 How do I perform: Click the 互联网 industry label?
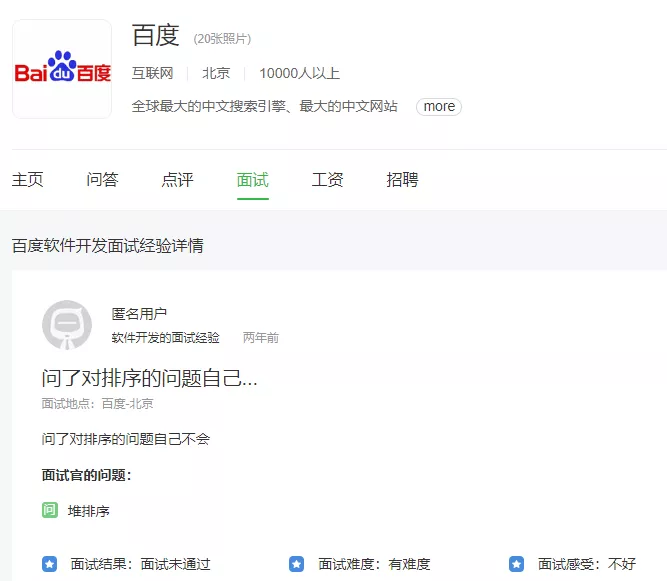[152, 73]
